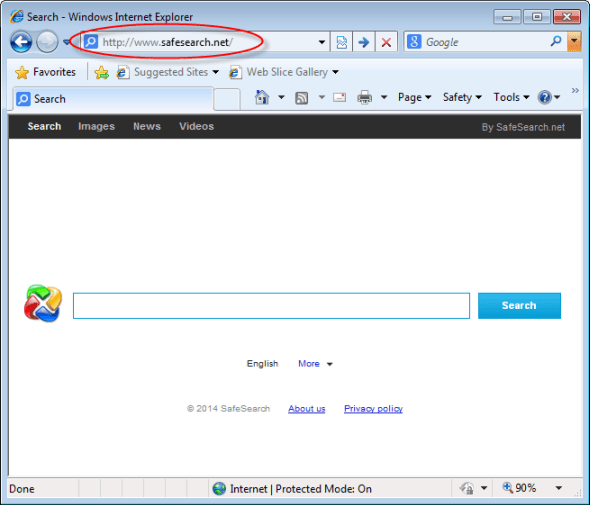This screenshot has width=590, height=505.
Task: Click the 90% zoom level button
Action: coord(520,488)
